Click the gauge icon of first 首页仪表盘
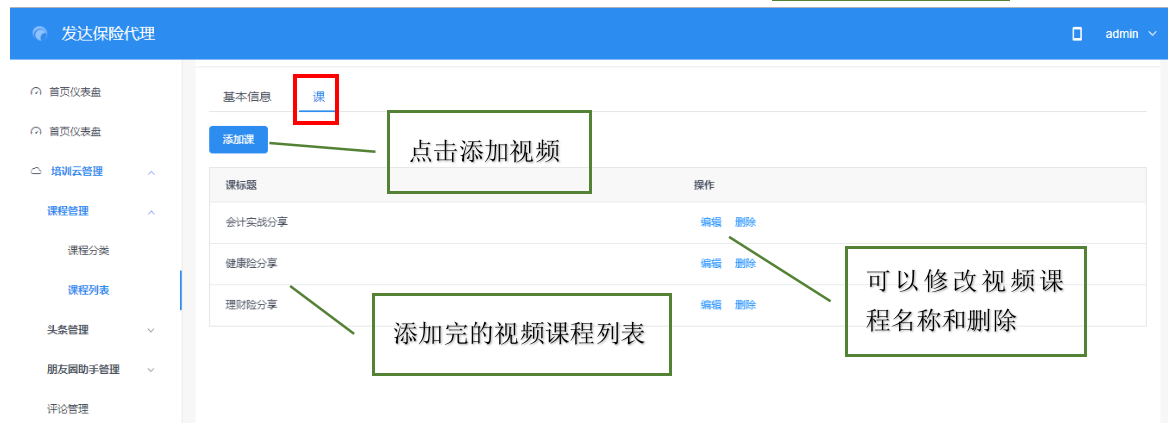Screen dimensions: 1168x424 (x=36, y=92)
